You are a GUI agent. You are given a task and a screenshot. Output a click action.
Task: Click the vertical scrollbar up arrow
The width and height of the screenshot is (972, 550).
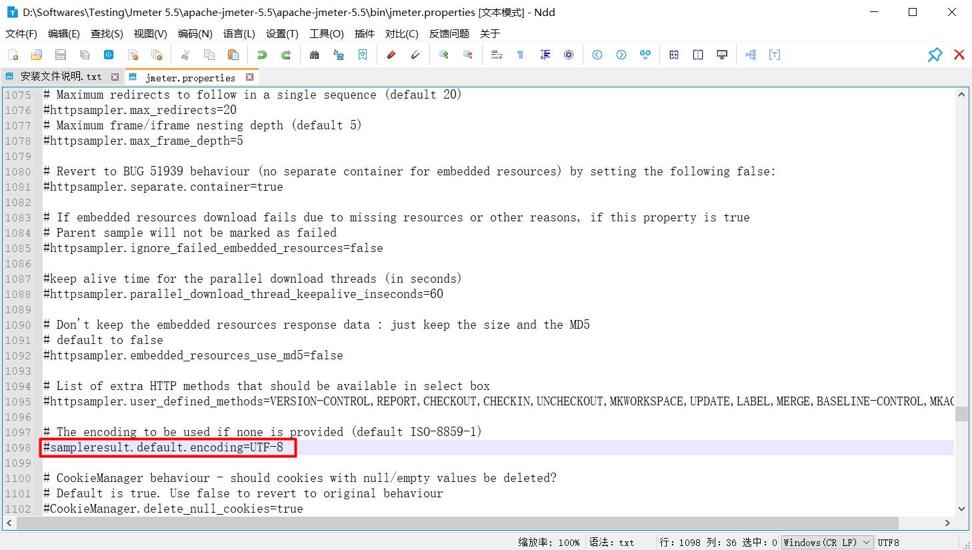961,95
